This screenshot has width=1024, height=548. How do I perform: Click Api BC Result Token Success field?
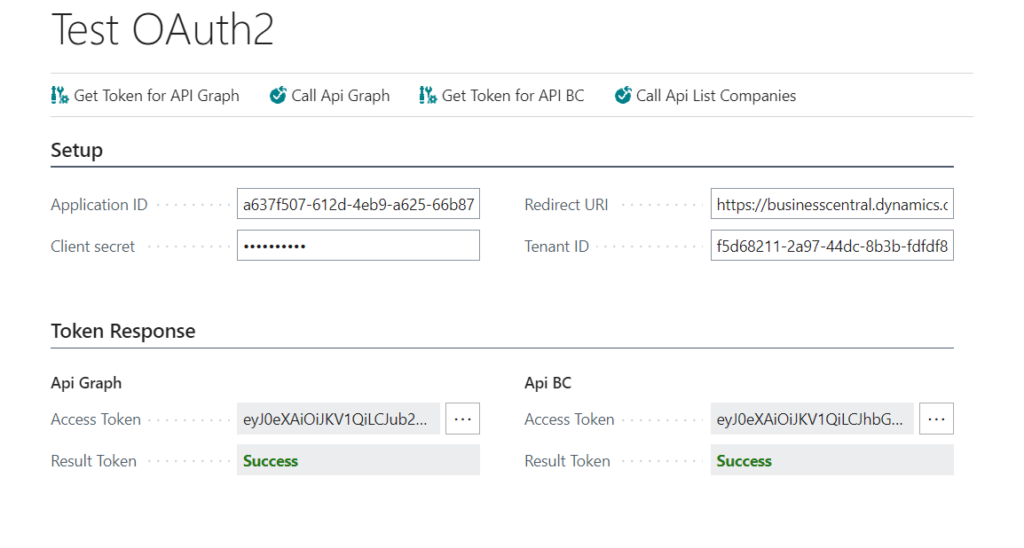832,460
